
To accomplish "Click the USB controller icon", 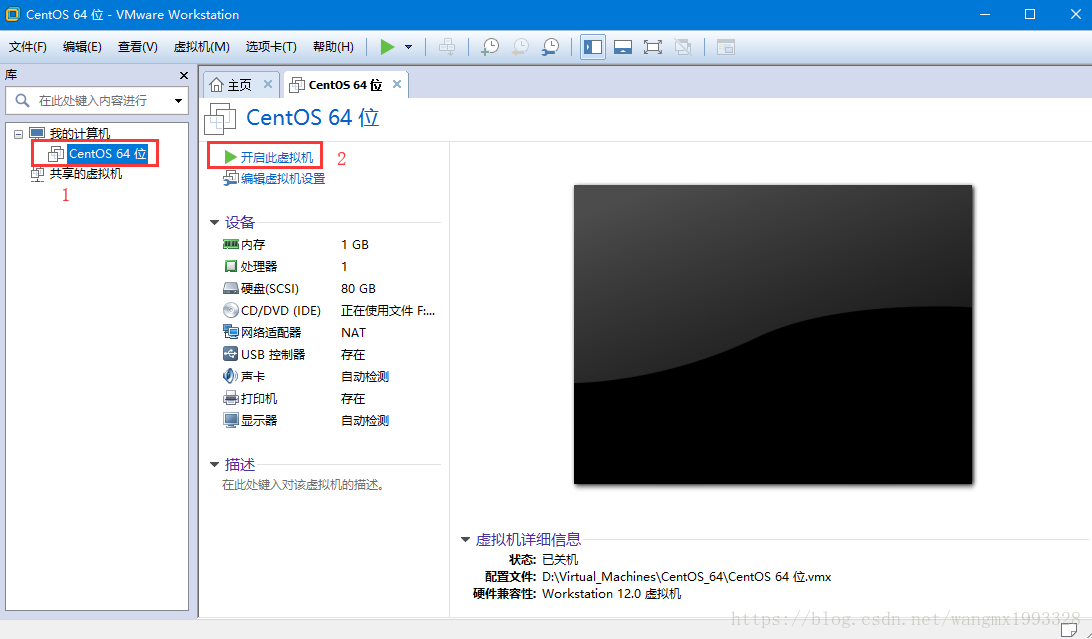I will 231,354.
